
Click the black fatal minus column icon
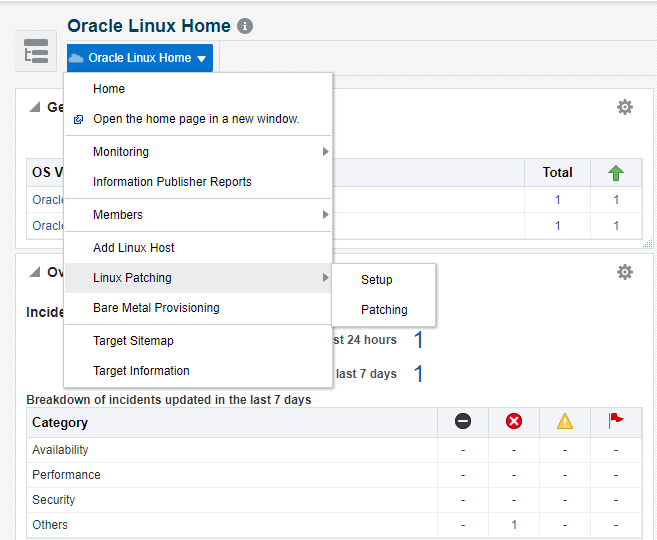click(x=463, y=421)
